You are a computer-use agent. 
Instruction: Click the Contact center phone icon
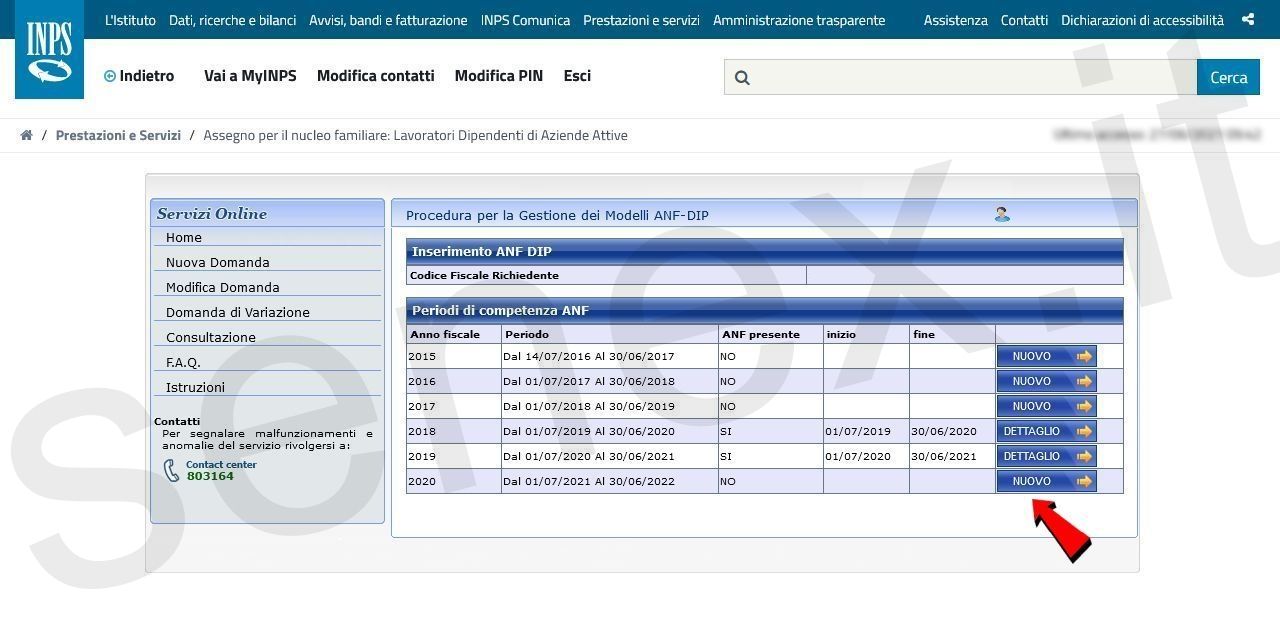[x=171, y=471]
